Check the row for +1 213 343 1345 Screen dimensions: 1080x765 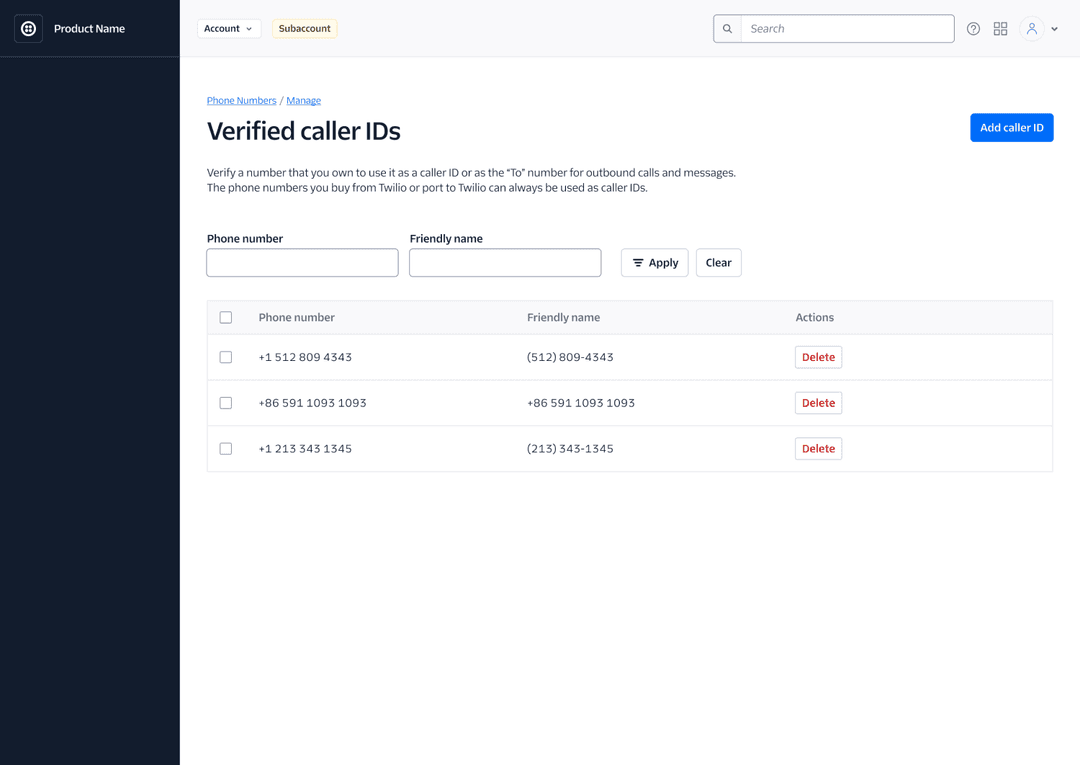point(226,449)
